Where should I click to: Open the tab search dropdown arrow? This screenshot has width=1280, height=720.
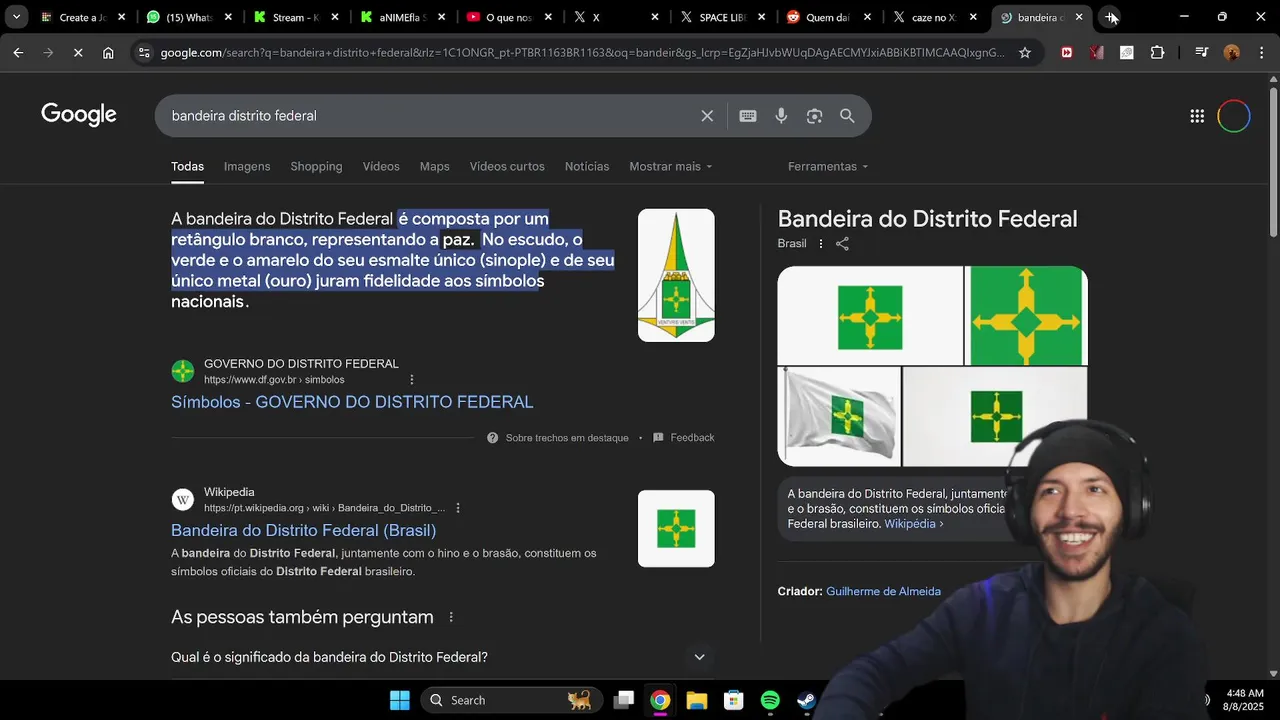[x=16, y=17]
